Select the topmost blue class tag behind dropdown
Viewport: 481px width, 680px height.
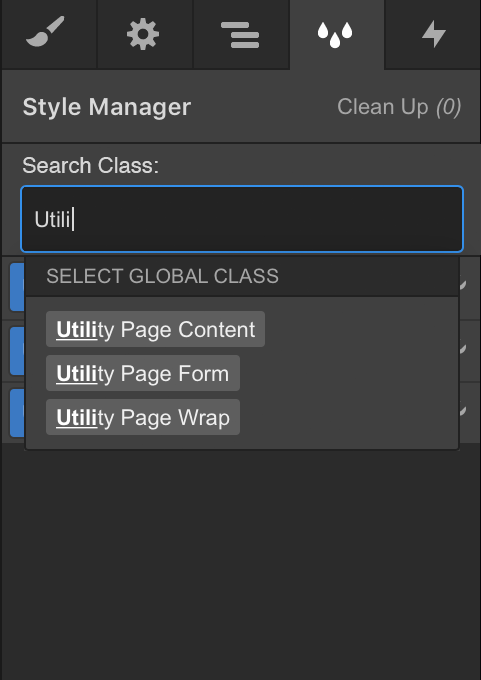pos(17,287)
